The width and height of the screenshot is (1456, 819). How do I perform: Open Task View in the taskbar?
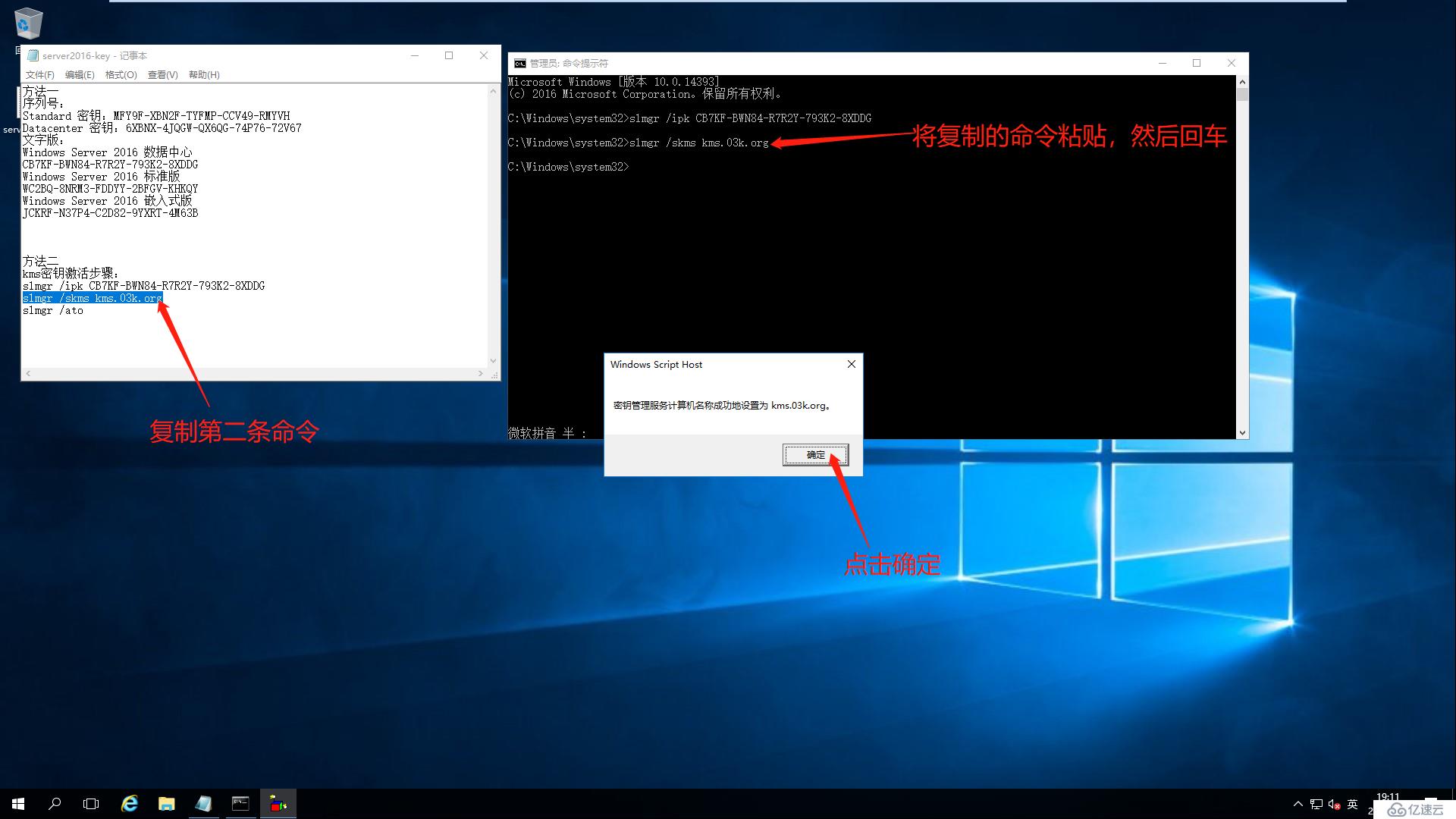pyautogui.click(x=91, y=804)
